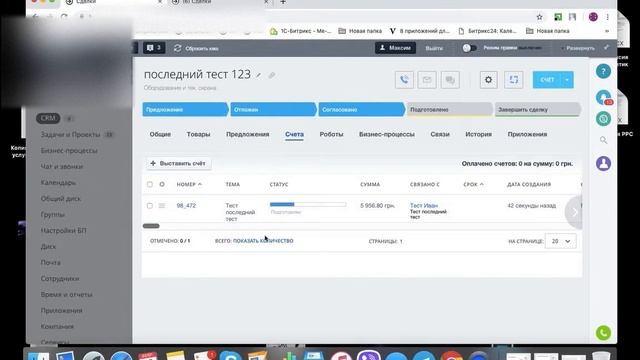Open the browser three-dot menu
The image size is (640, 360).
point(607,17)
